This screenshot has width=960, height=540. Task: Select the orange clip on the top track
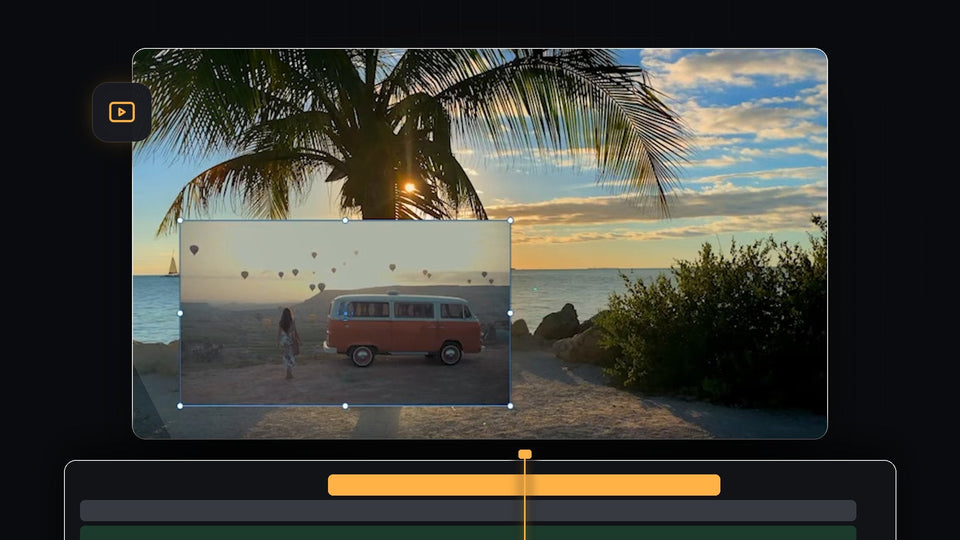click(524, 485)
